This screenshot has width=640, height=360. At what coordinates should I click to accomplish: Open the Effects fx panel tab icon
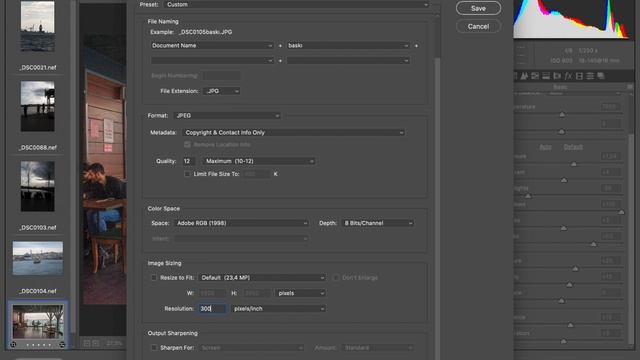[x=568, y=76]
